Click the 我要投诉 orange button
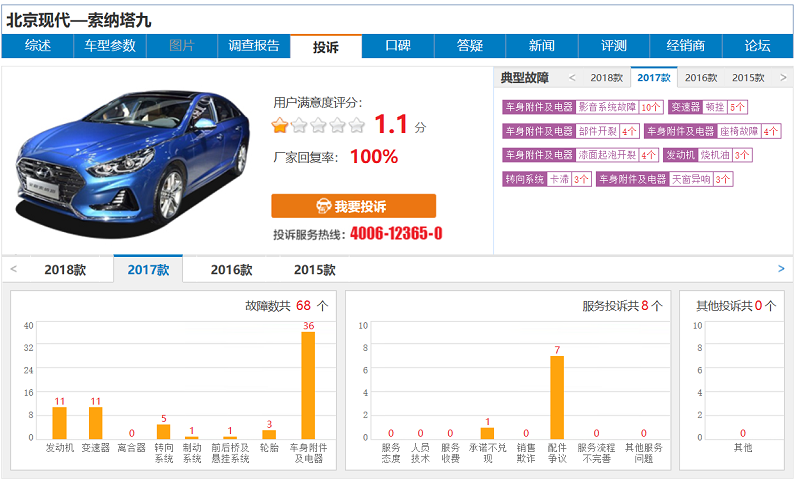Screen dimensions: 800x482 point(353,206)
